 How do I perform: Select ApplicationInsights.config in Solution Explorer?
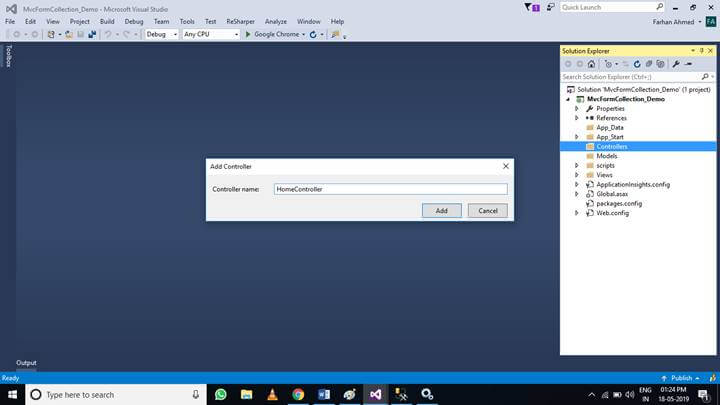(633, 185)
